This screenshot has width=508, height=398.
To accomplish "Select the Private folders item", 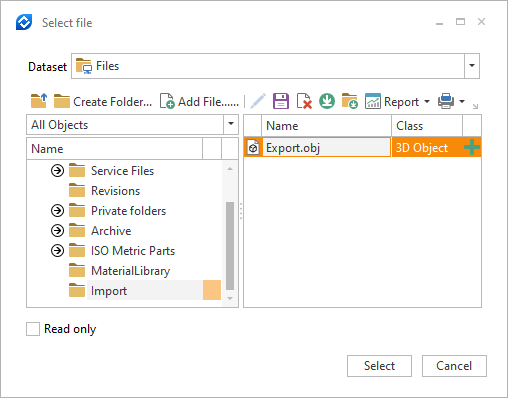I will tap(128, 211).
